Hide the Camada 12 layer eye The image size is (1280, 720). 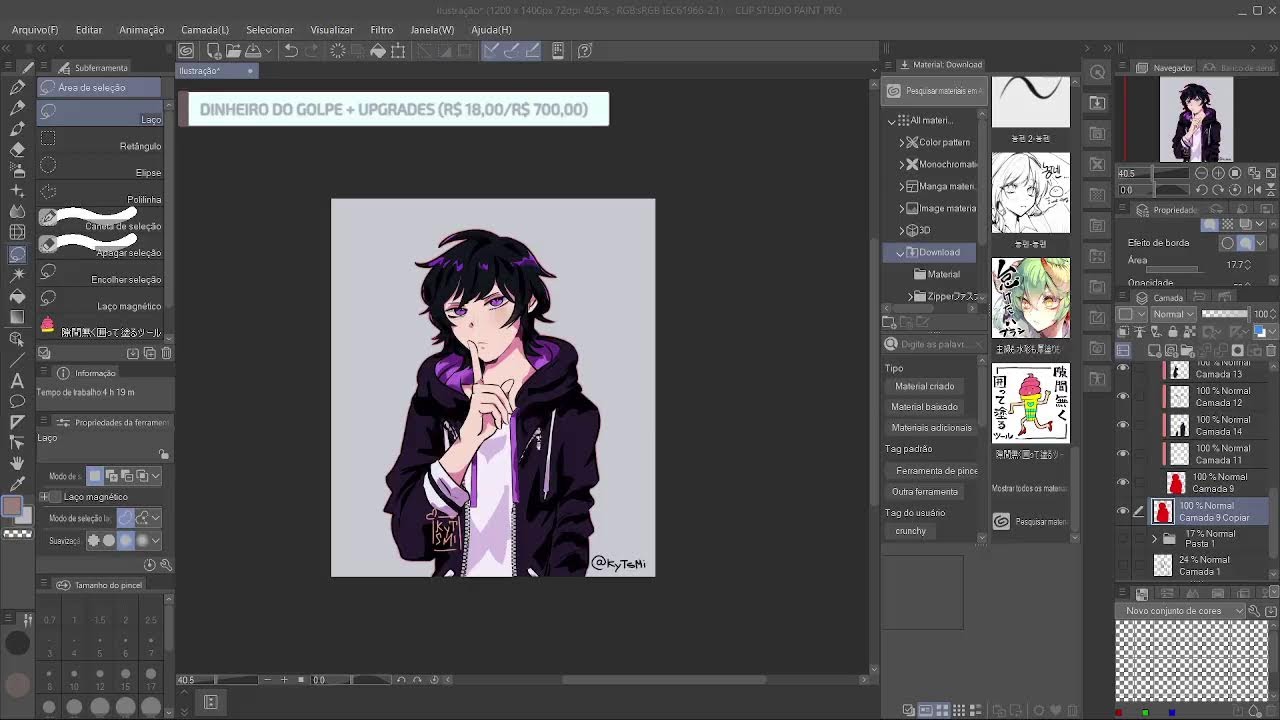tap(1123, 397)
